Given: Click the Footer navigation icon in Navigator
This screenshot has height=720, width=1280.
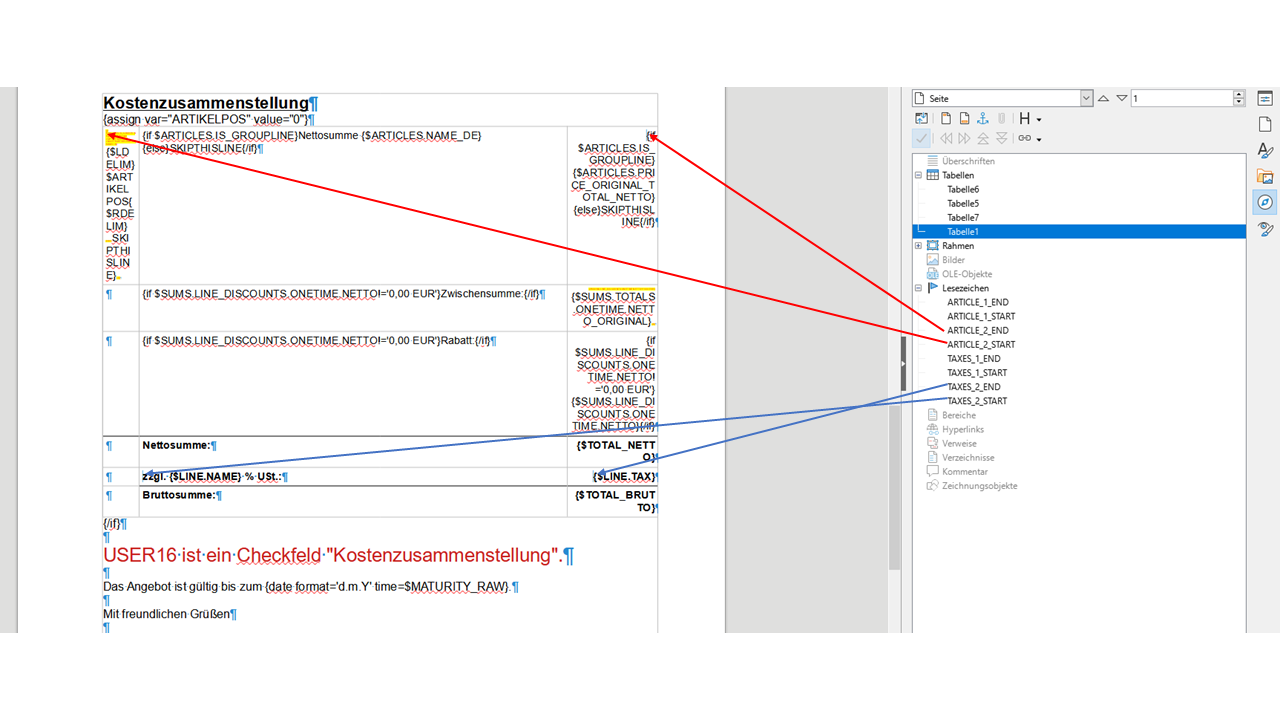Looking at the screenshot, I should [963, 119].
